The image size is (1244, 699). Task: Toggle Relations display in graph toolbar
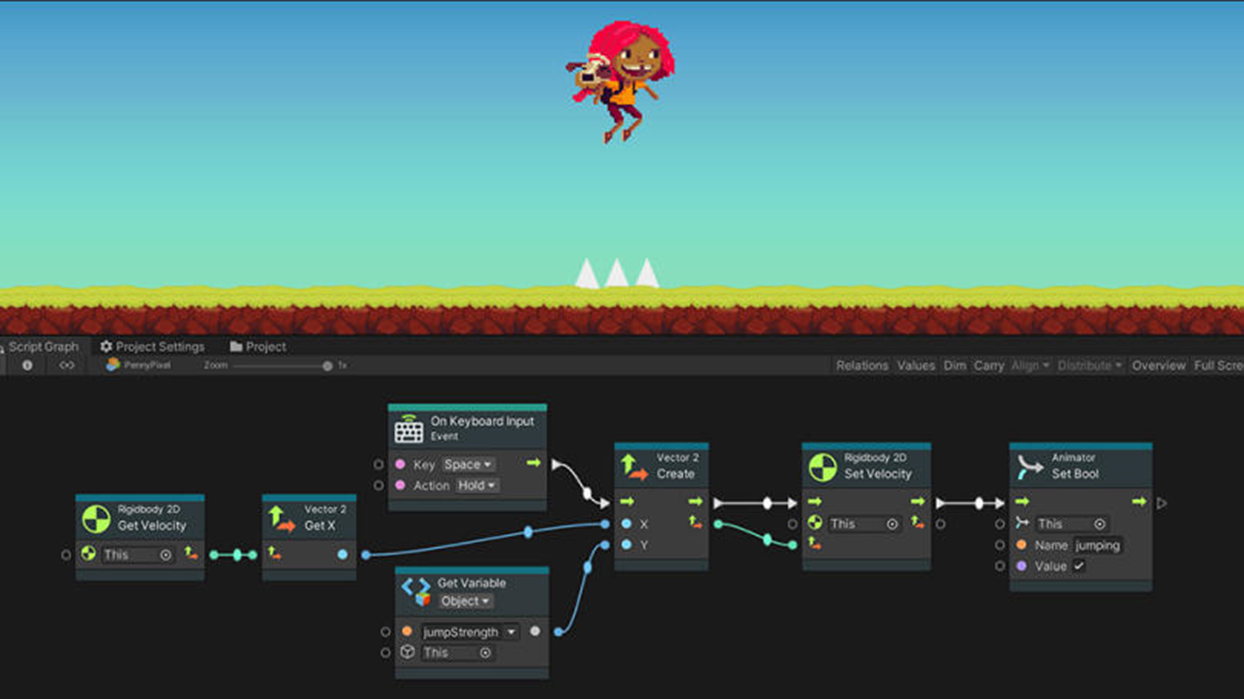coord(862,366)
